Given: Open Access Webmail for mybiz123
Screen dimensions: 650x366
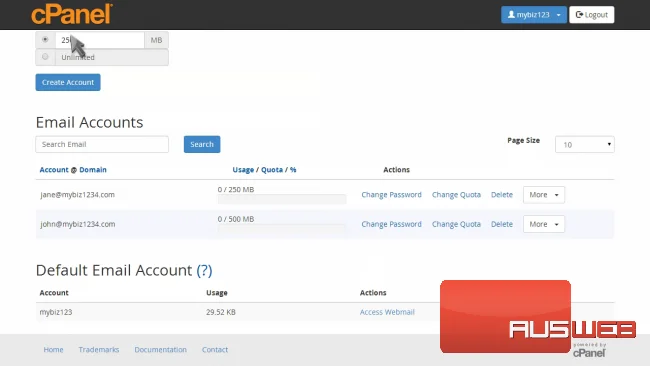Looking at the screenshot, I should pos(387,312).
